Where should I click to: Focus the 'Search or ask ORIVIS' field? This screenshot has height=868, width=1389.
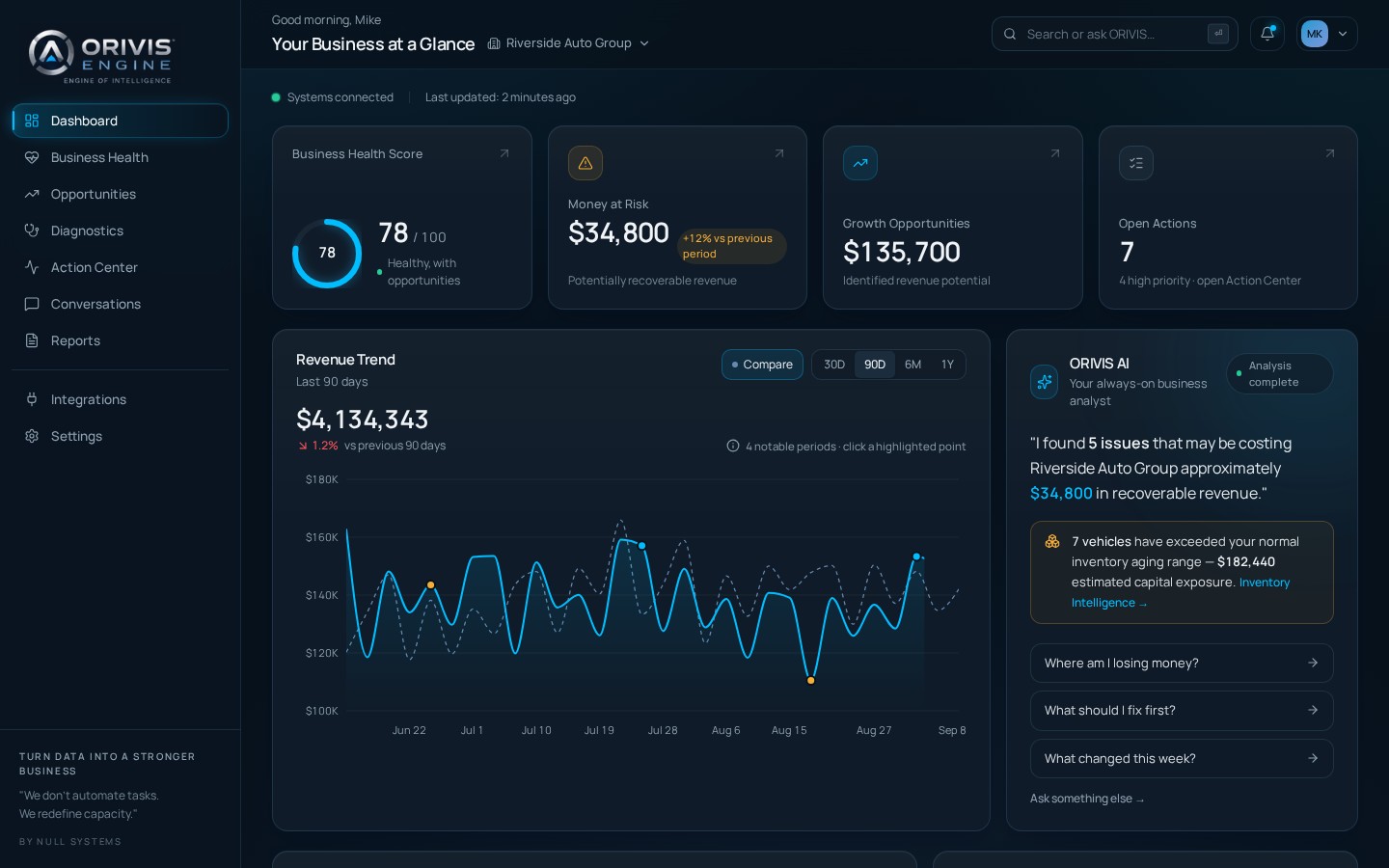1114,34
